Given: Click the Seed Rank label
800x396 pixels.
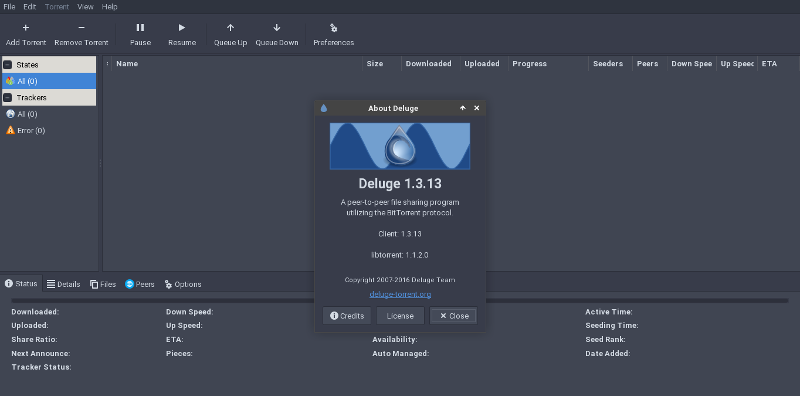Looking at the screenshot, I should [x=605, y=339].
